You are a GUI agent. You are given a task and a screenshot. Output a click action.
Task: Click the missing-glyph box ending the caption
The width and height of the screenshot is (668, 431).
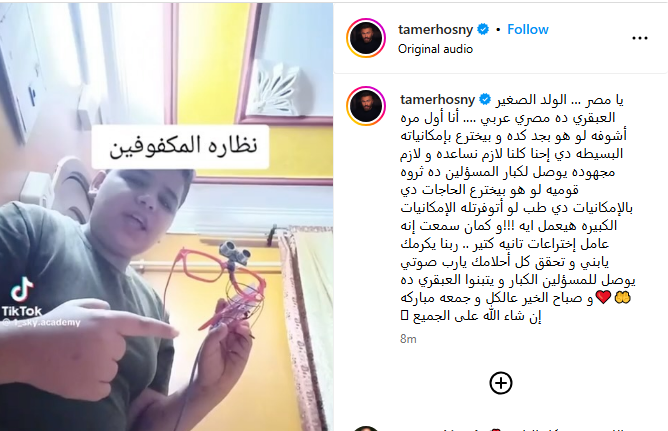tap(405, 316)
